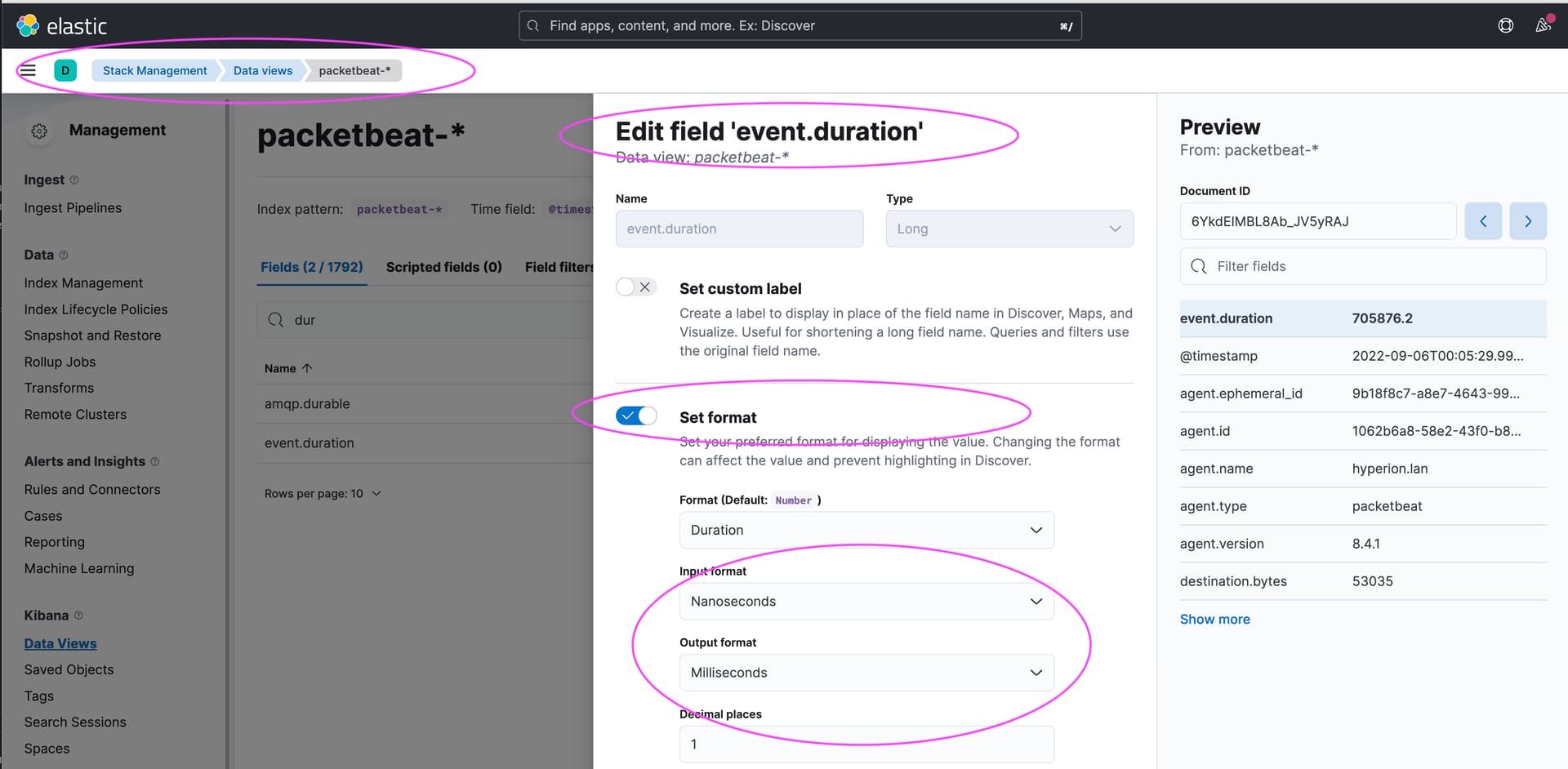Click the Show more link
This screenshot has width=1568, height=769.
point(1214,620)
